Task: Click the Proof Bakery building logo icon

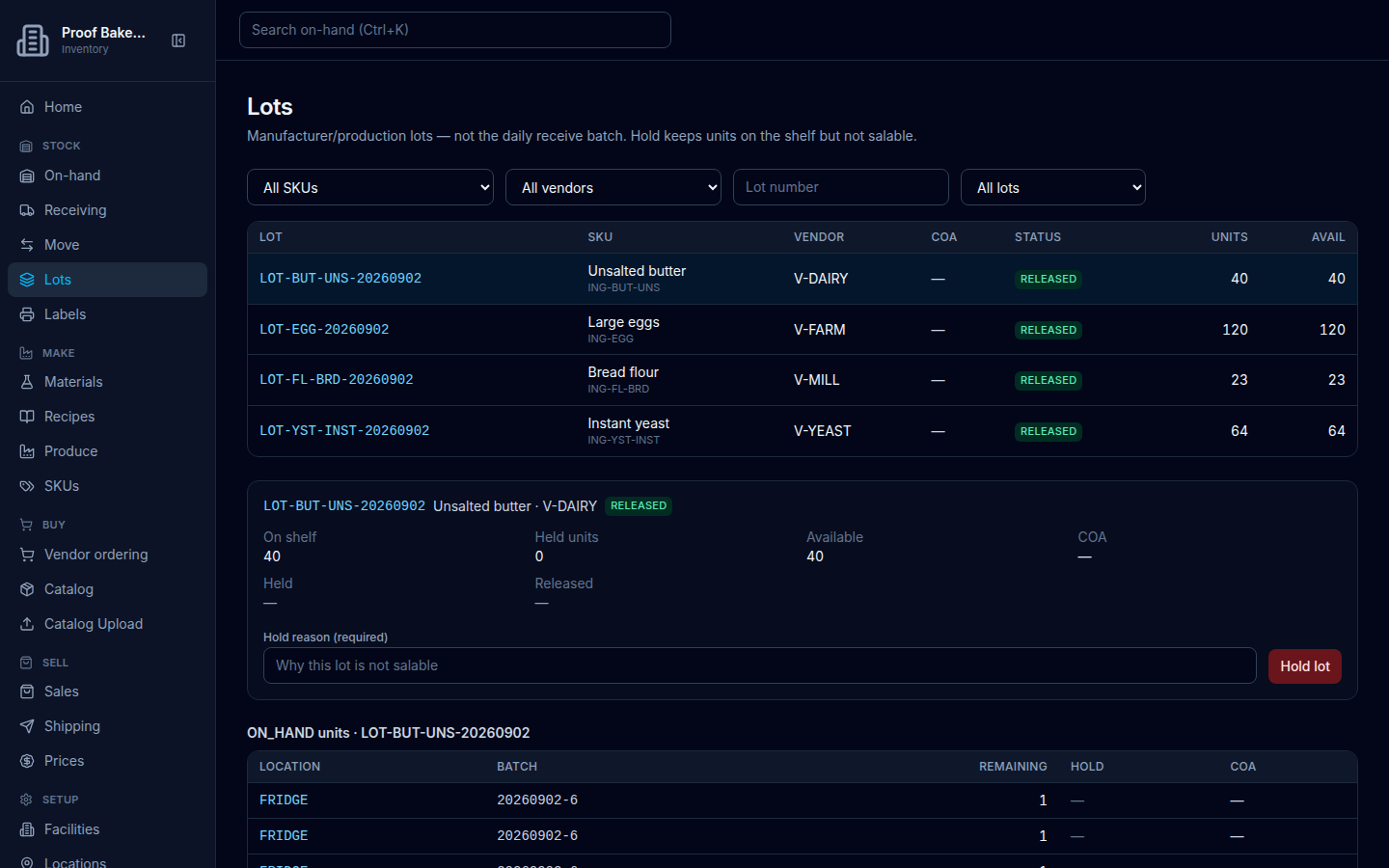Action: (33, 41)
